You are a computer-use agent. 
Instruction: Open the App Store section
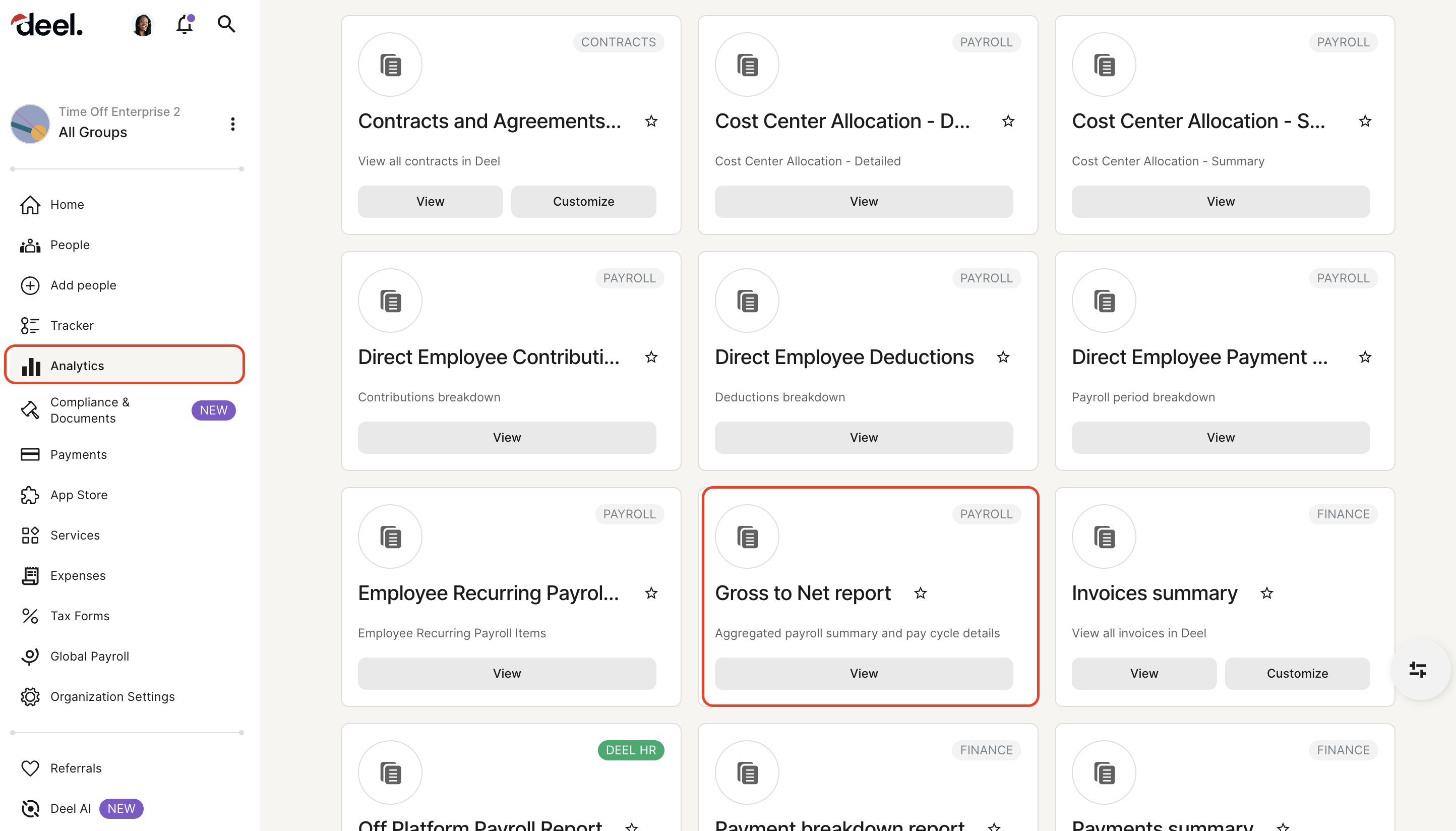[78, 495]
